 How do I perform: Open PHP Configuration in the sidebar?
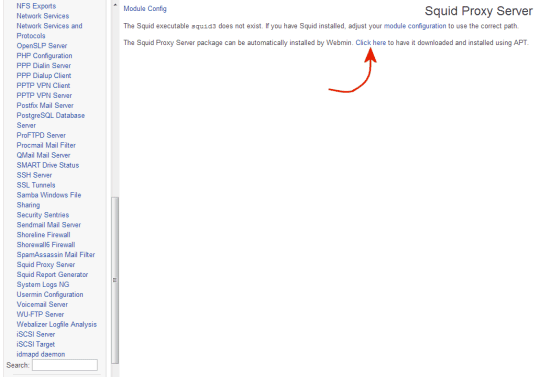[x=44, y=55]
